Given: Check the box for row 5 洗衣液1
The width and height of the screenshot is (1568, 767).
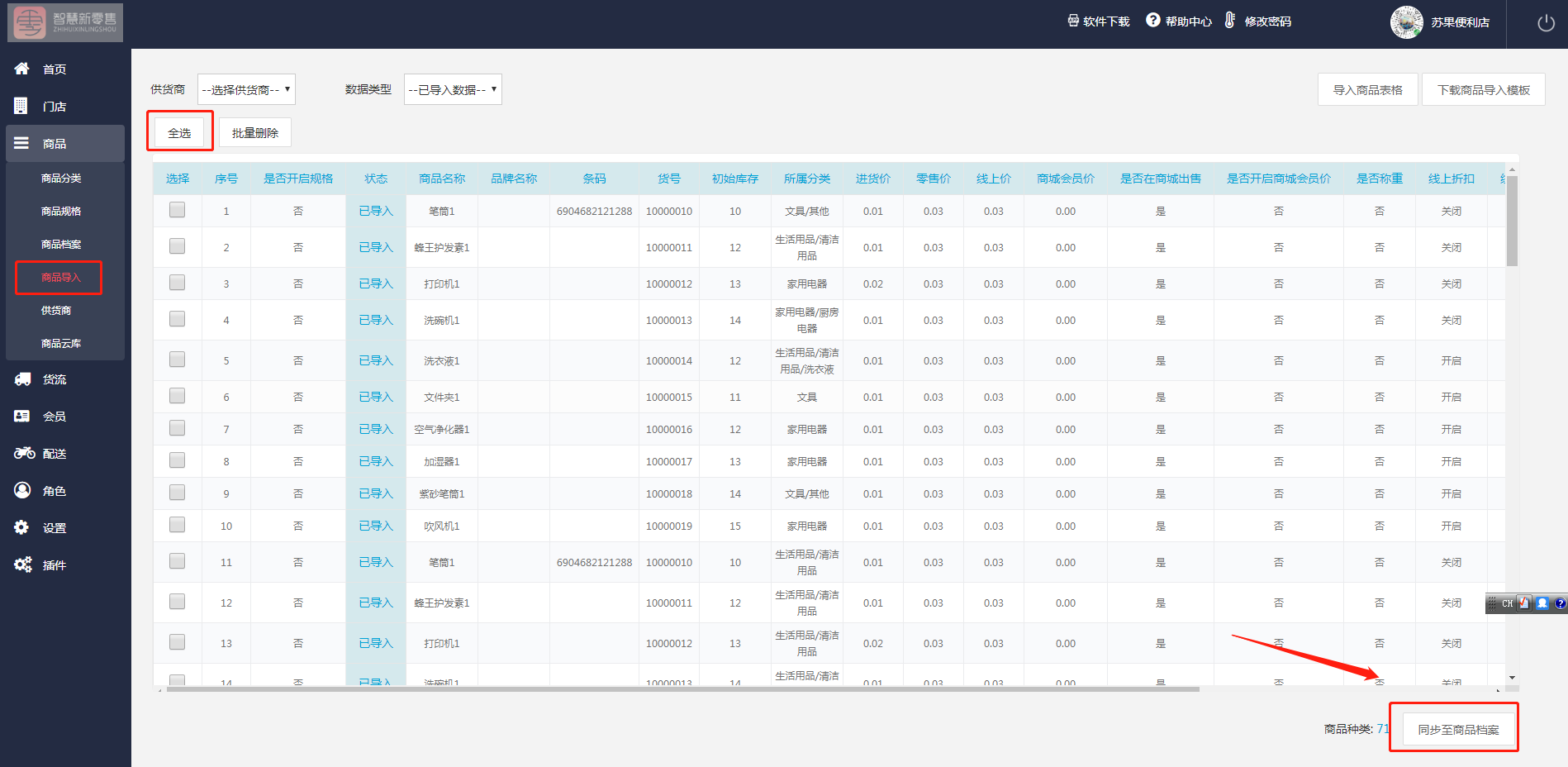Looking at the screenshot, I should tap(177, 360).
